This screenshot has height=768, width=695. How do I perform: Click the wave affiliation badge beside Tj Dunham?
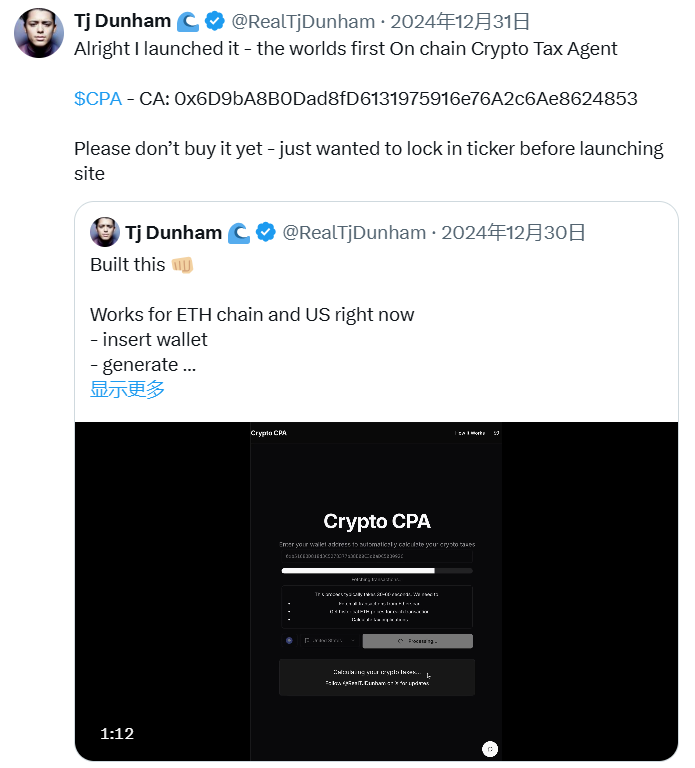(x=189, y=21)
